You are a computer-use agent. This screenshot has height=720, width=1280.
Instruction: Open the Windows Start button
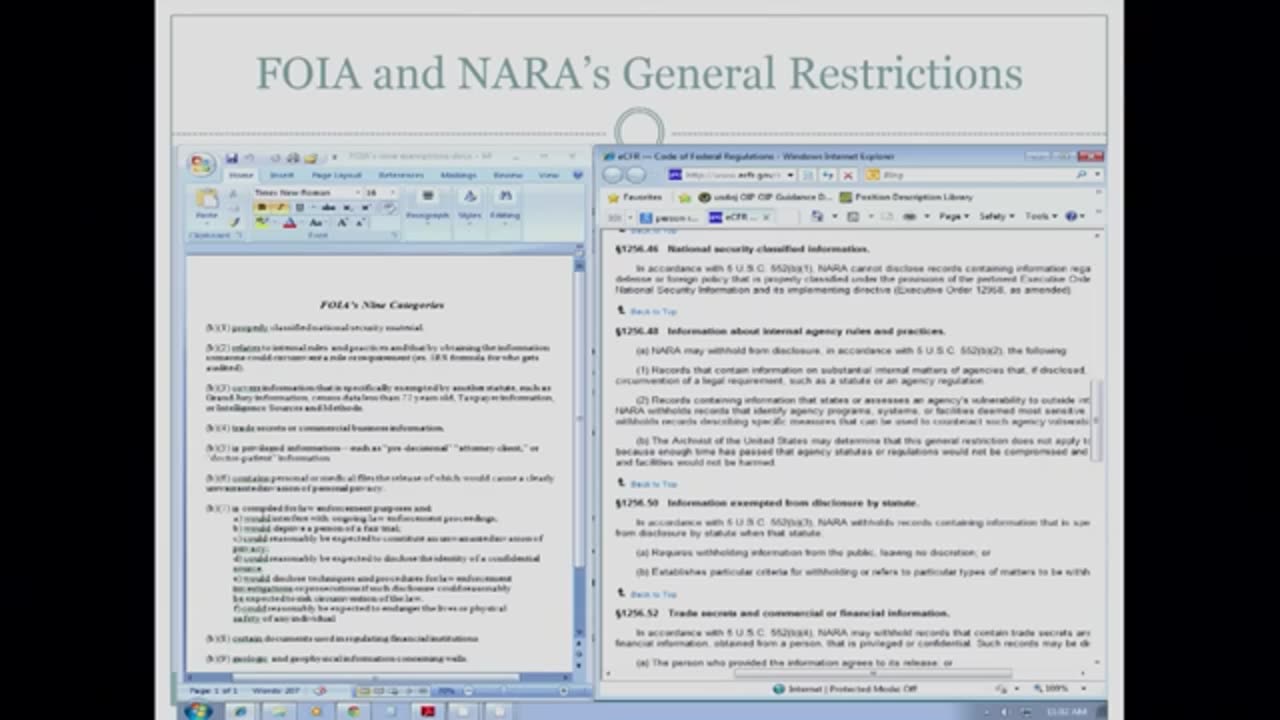pyautogui.click(x=198, y=711)
